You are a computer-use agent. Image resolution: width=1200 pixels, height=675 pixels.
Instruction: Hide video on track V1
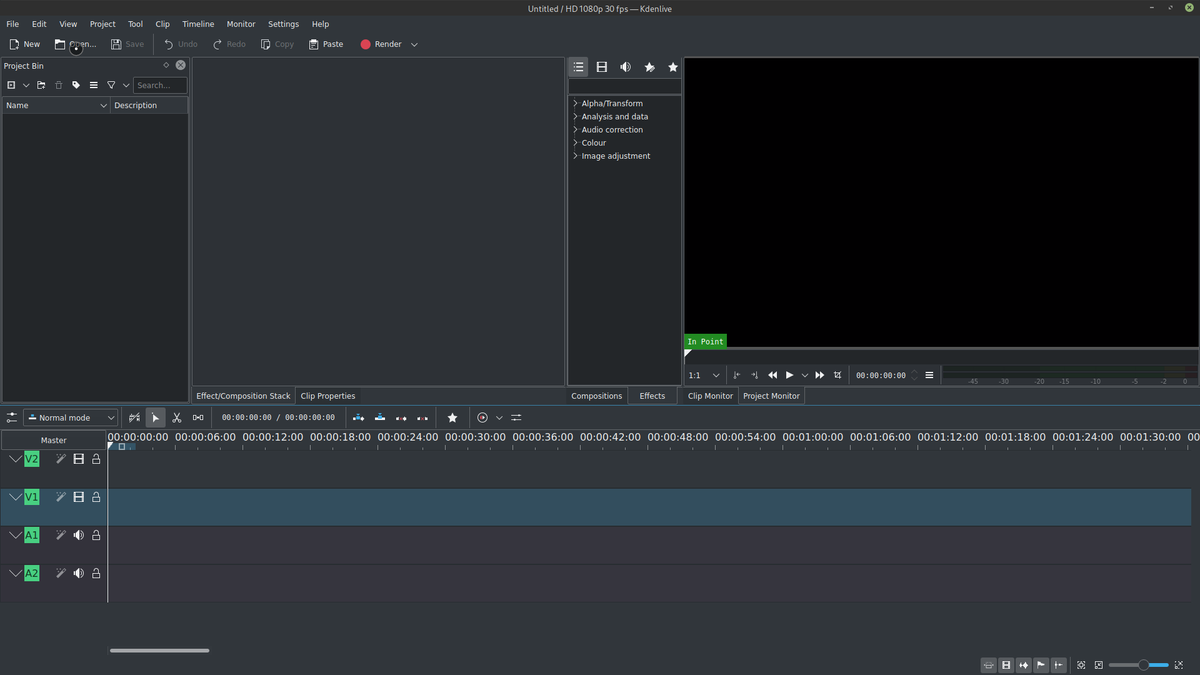coord(78,497)
